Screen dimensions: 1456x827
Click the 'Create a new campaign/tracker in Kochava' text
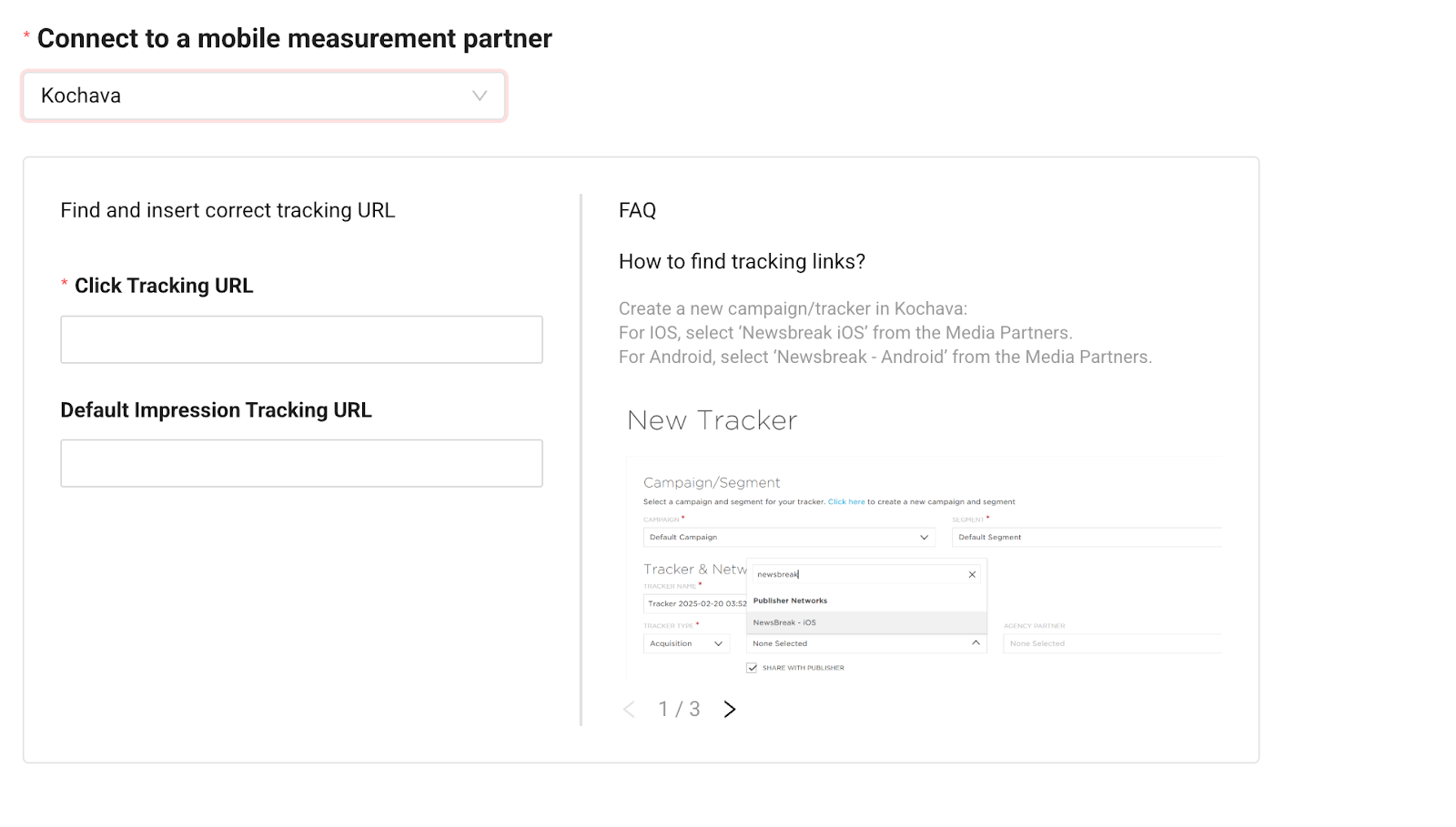tap(793, 308)
